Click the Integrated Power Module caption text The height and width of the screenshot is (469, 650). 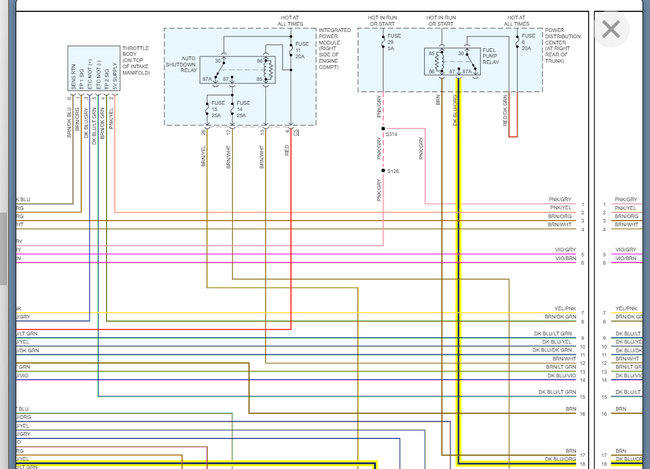(x=335, y=49)
